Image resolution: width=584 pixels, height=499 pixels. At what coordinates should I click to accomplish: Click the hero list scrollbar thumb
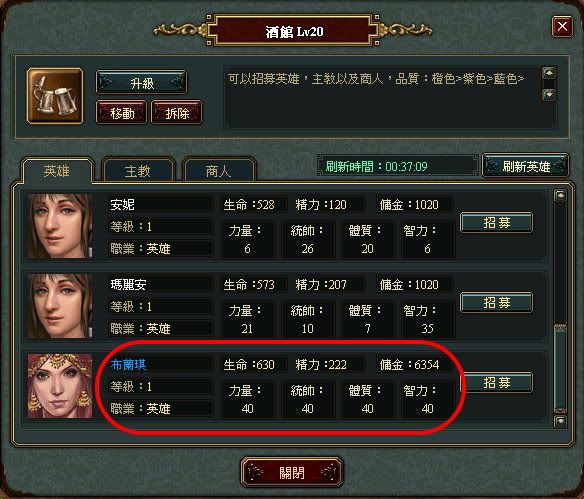point(560,368)
